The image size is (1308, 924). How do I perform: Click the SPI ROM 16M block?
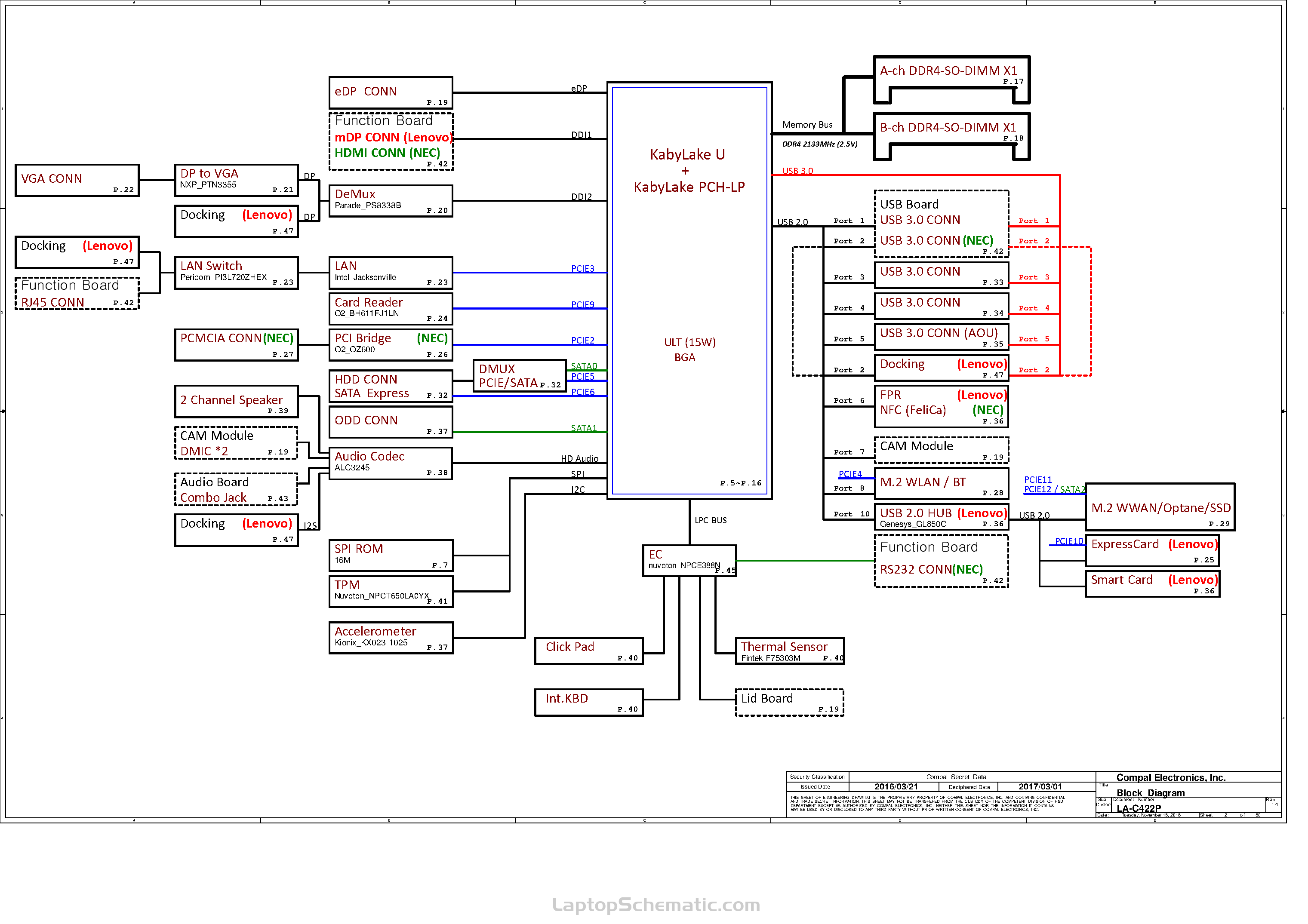pos(391,556)
